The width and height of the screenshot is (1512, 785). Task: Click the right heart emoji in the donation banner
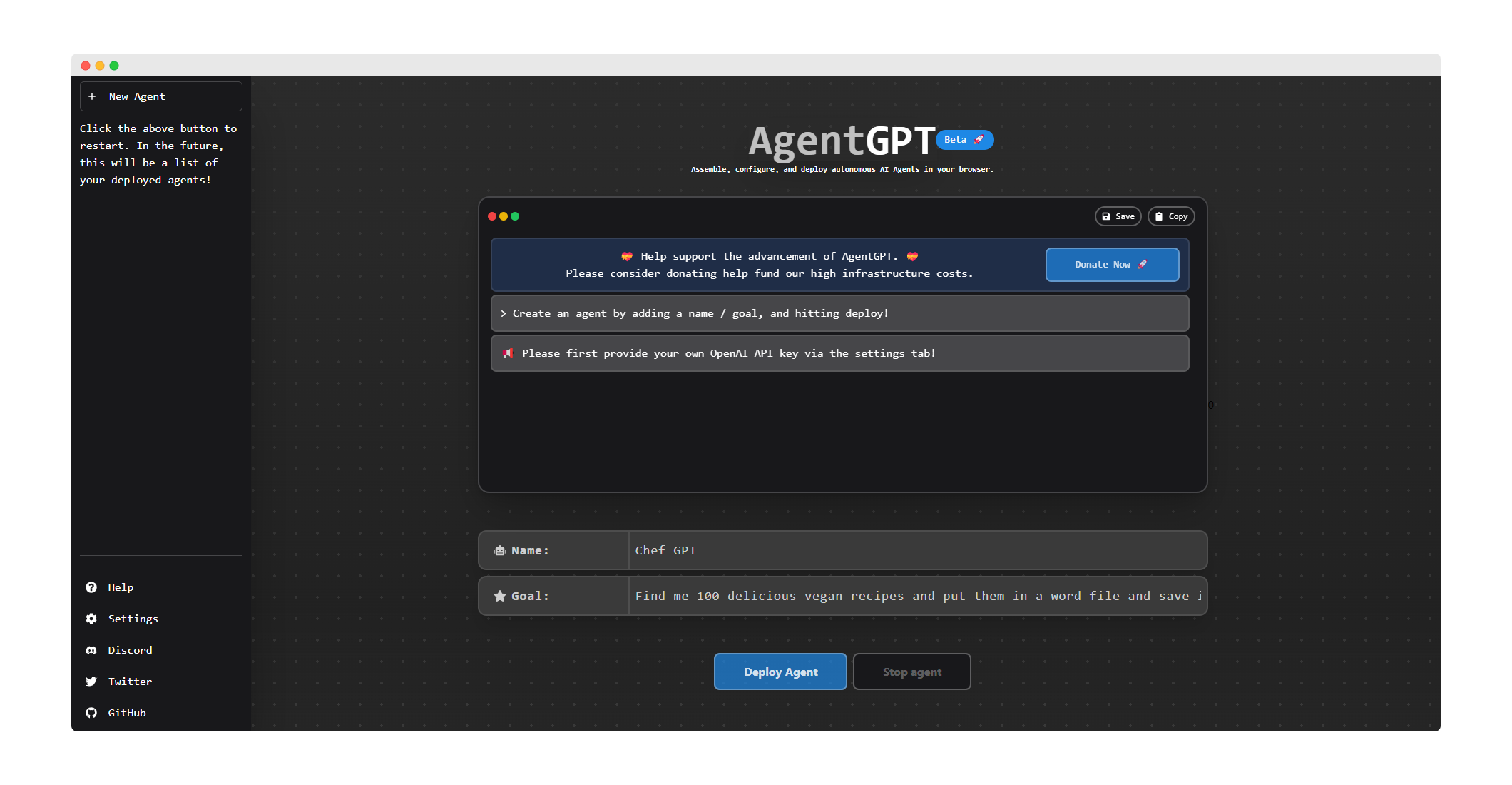[x=912, y=256]
